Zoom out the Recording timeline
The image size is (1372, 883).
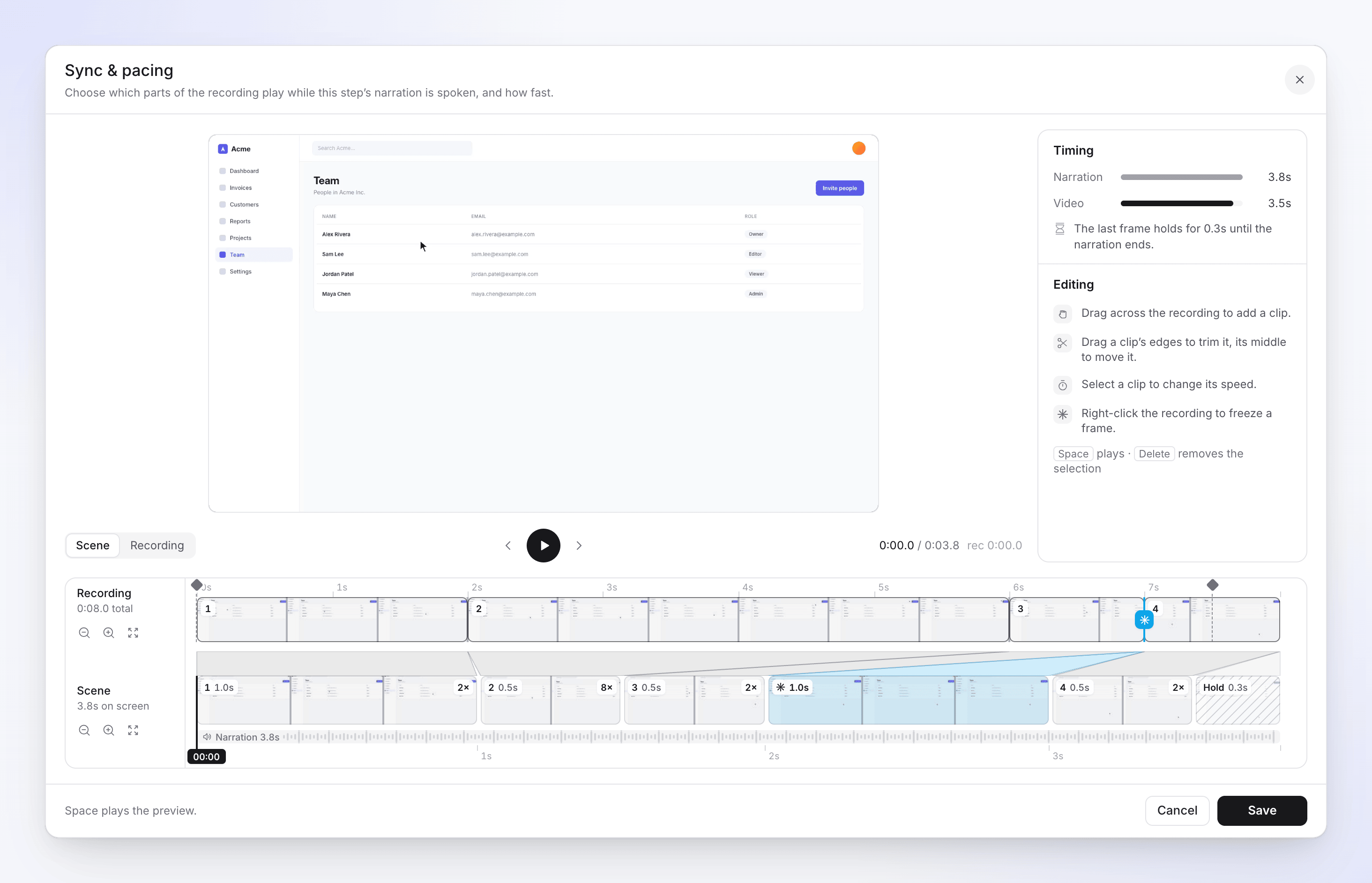[x=84, y=632]
